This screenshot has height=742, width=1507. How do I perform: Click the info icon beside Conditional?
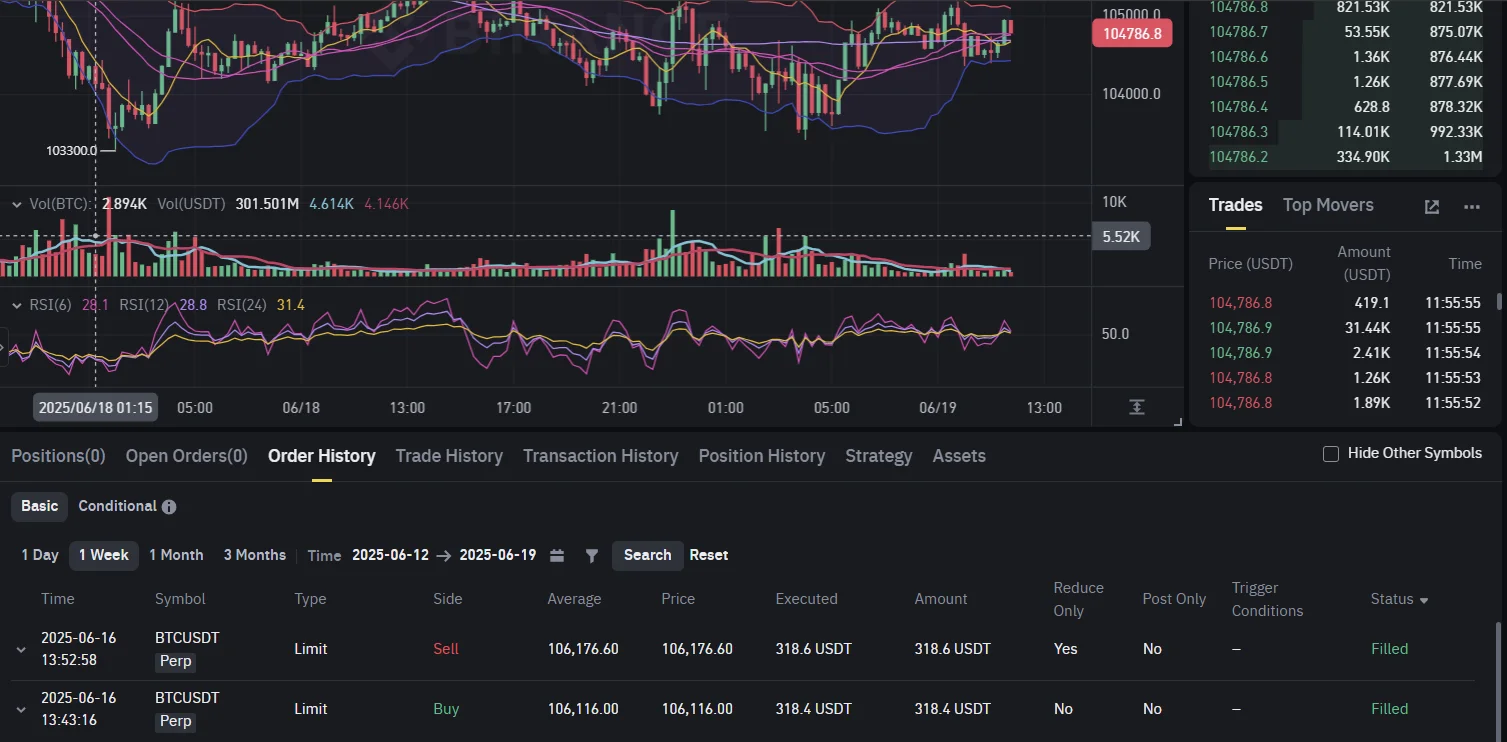[169, 507]
